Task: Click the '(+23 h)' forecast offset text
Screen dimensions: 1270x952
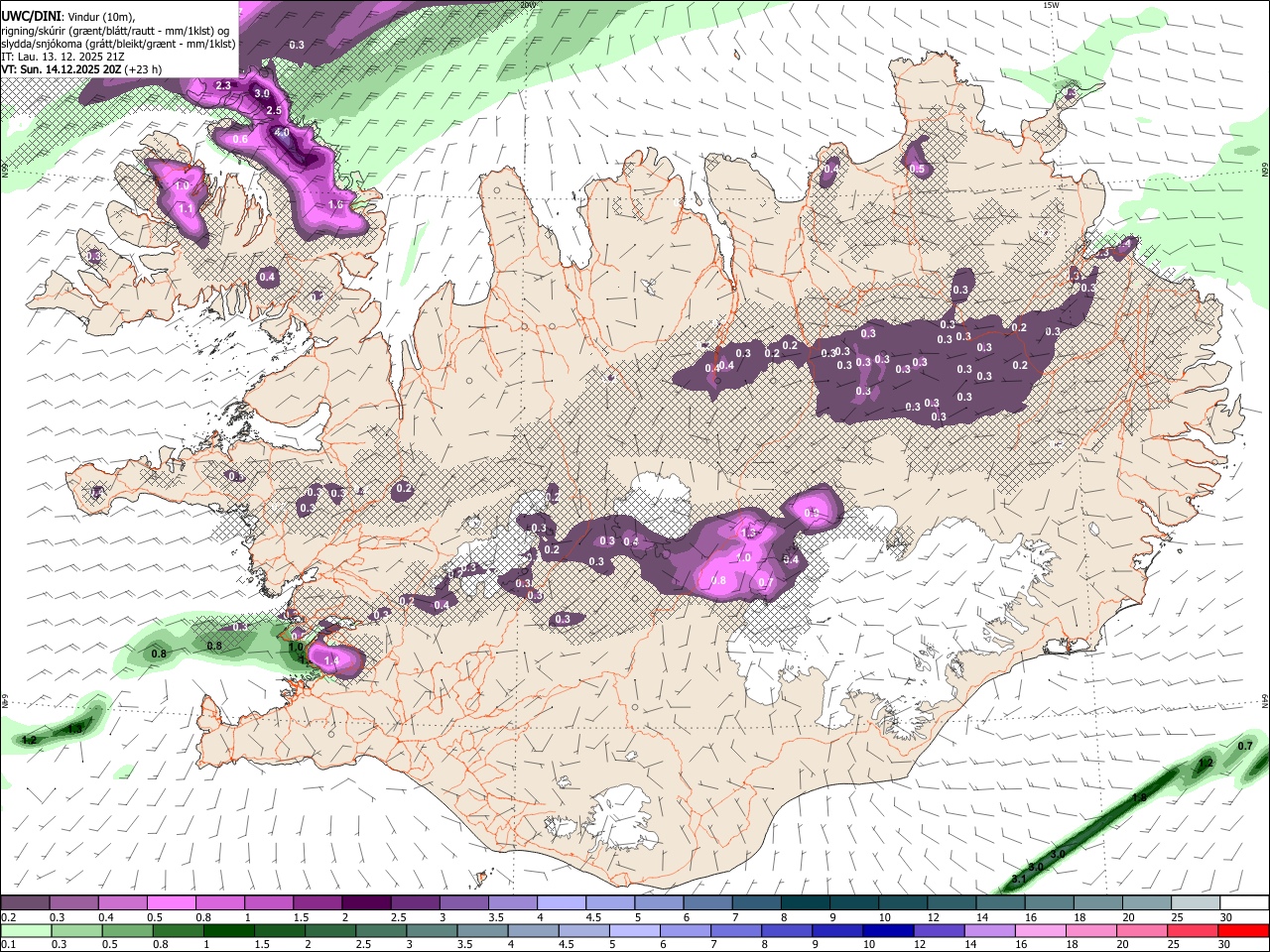Action: (x=143, y=69)
